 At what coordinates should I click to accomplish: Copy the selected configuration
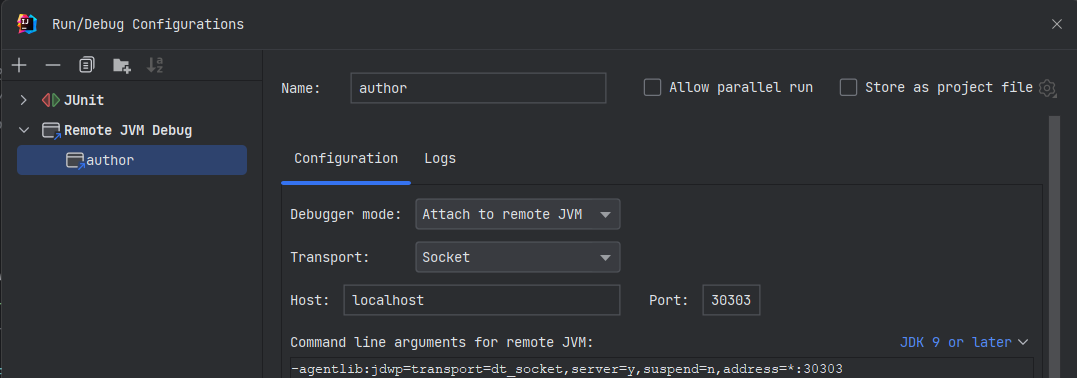87,65
